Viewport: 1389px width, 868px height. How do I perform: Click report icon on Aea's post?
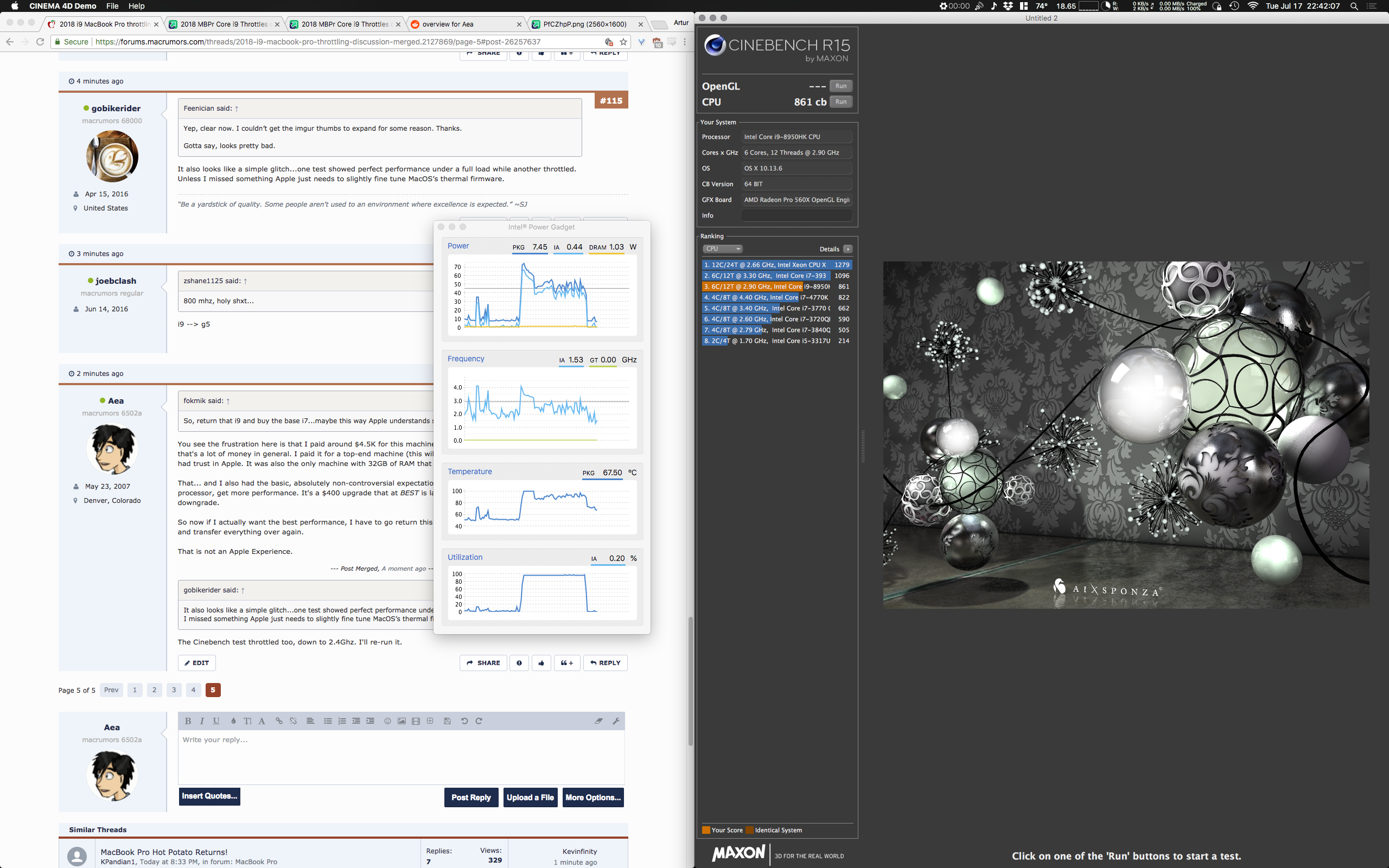[x=519, y=663]
